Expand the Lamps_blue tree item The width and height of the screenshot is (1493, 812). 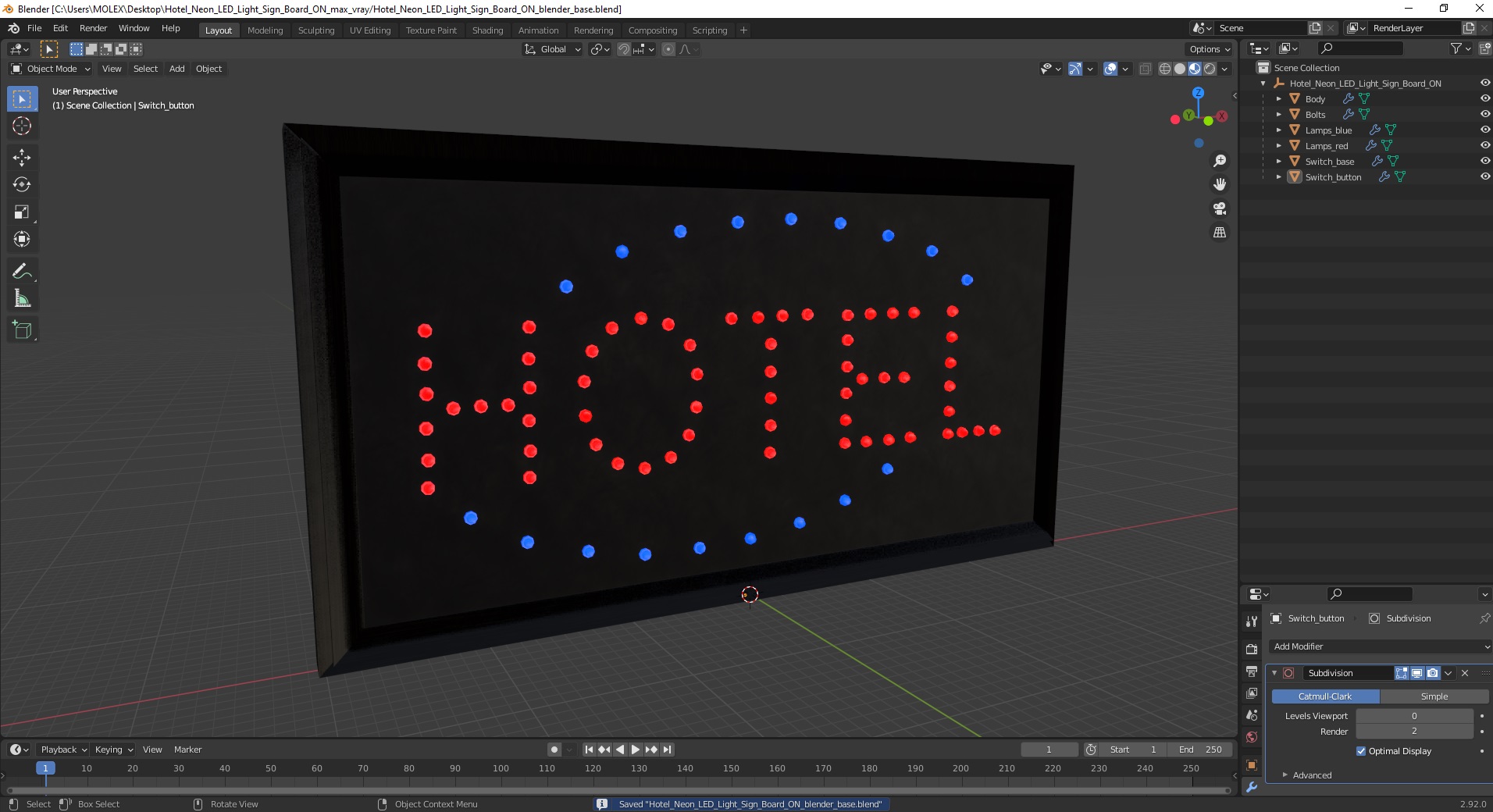pos(1279,130)
